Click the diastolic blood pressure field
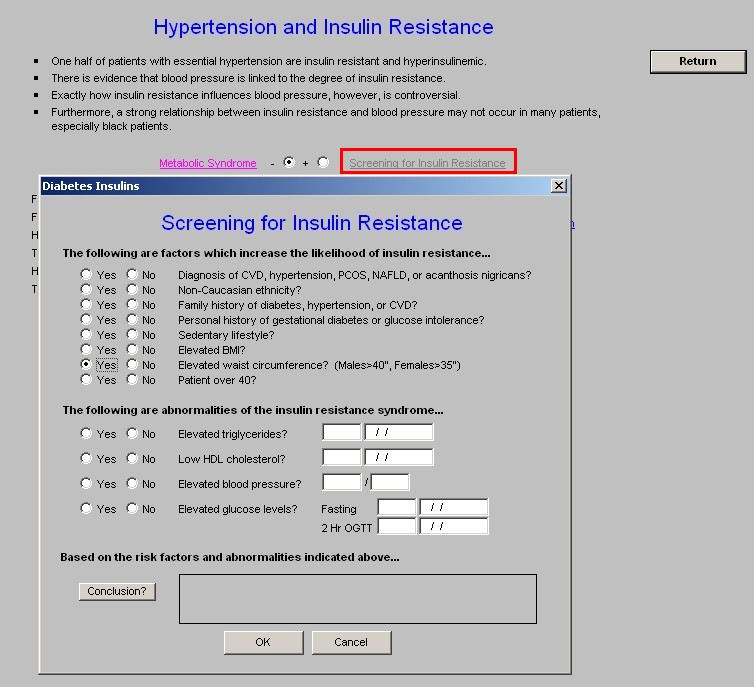754x687 pixels. point(390,482)
